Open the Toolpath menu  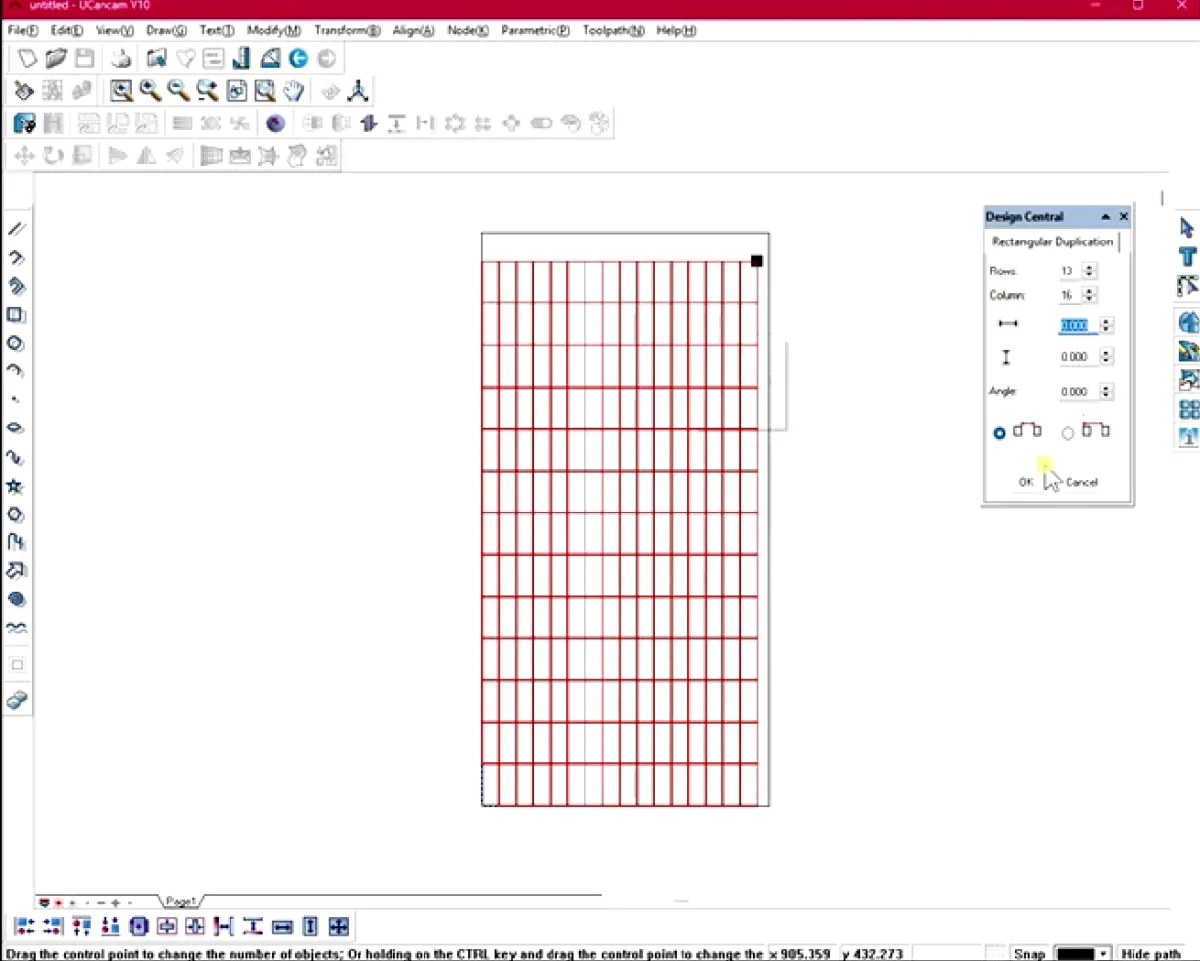coord(613,31)
